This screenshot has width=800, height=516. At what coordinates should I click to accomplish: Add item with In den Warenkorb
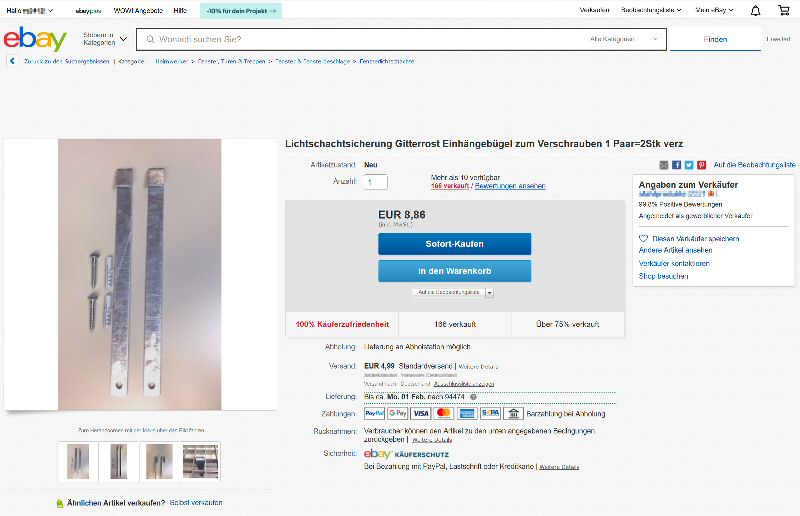coord(455,271)
